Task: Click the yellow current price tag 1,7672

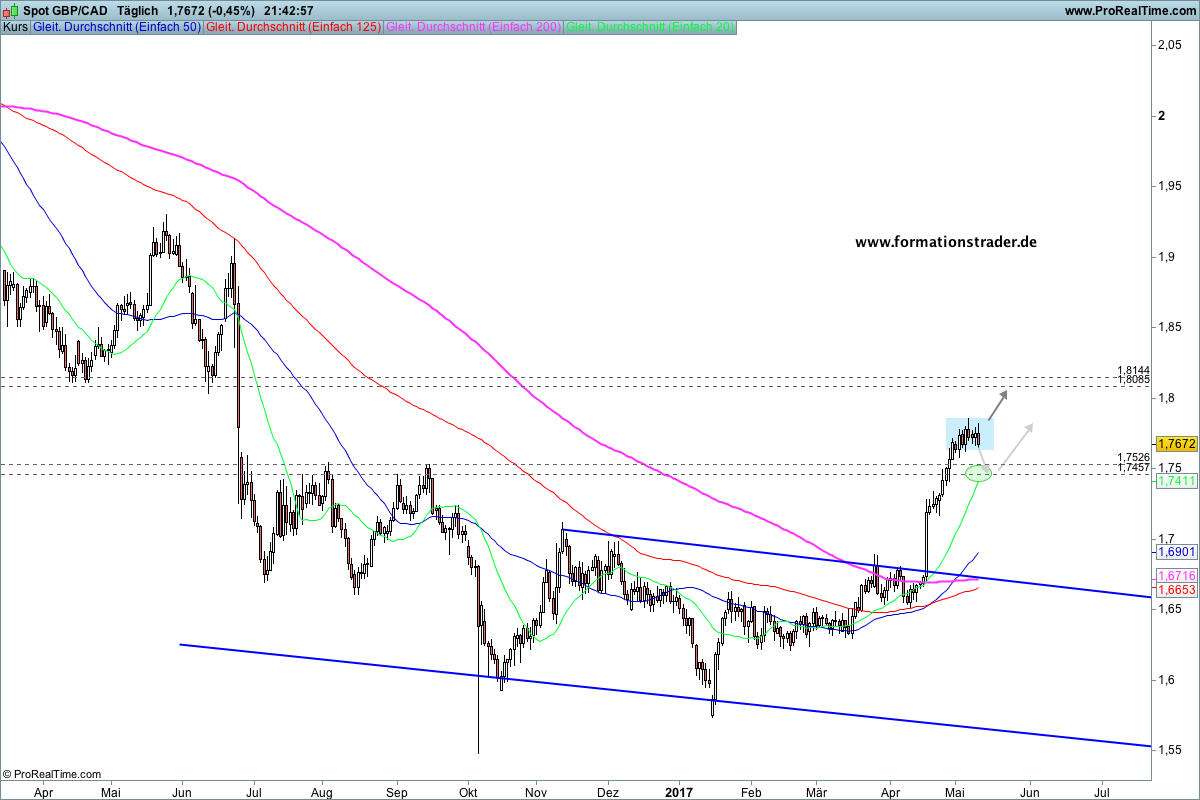Action: (x=1176, y=443)
